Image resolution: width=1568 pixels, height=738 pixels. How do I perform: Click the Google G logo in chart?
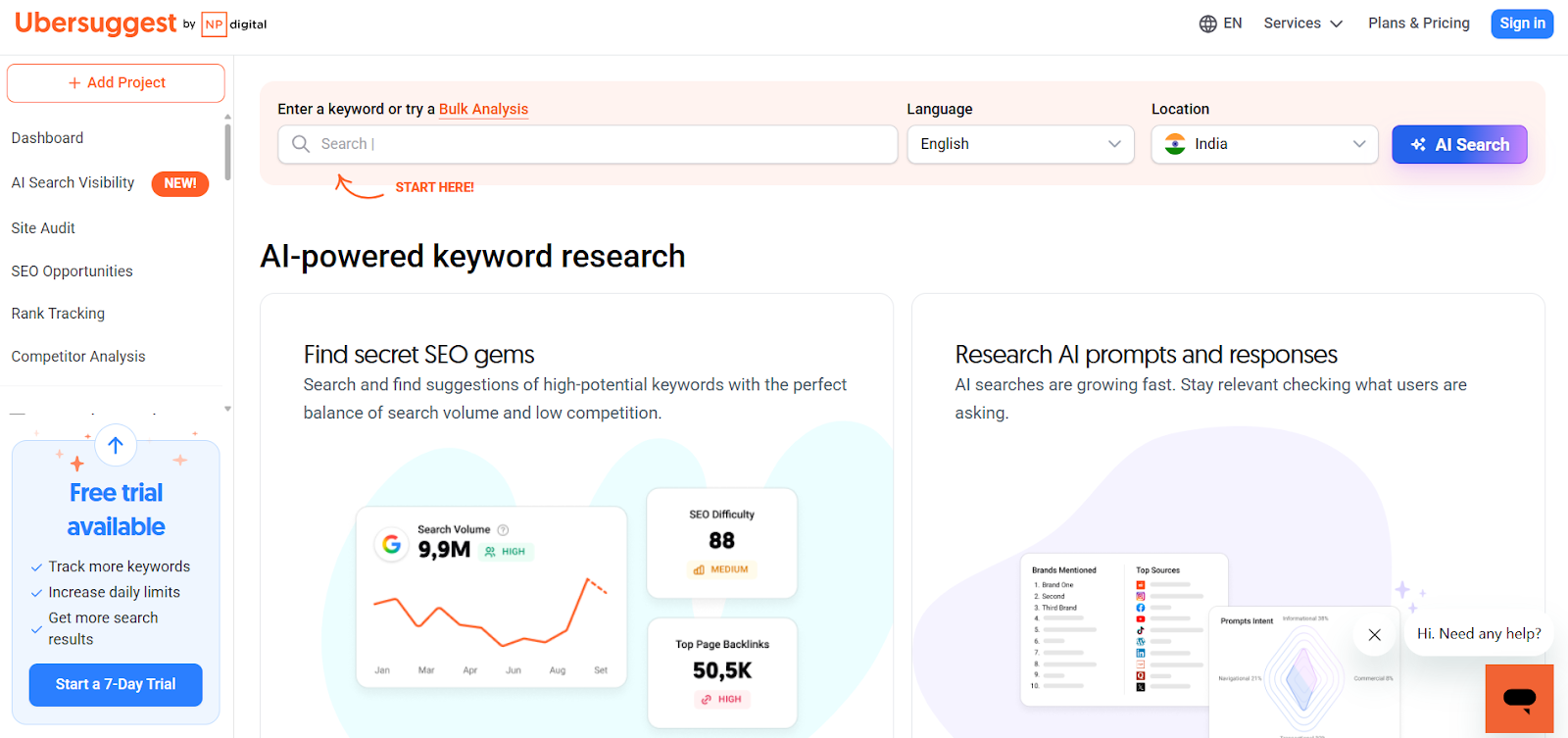click(x=392, y=544)
